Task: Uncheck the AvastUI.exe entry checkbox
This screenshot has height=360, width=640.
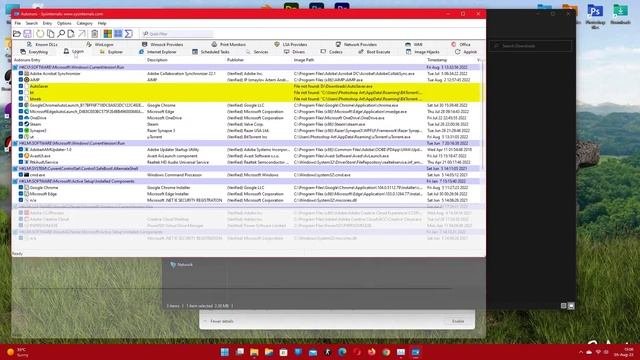Action: click(x=21, y=156)
